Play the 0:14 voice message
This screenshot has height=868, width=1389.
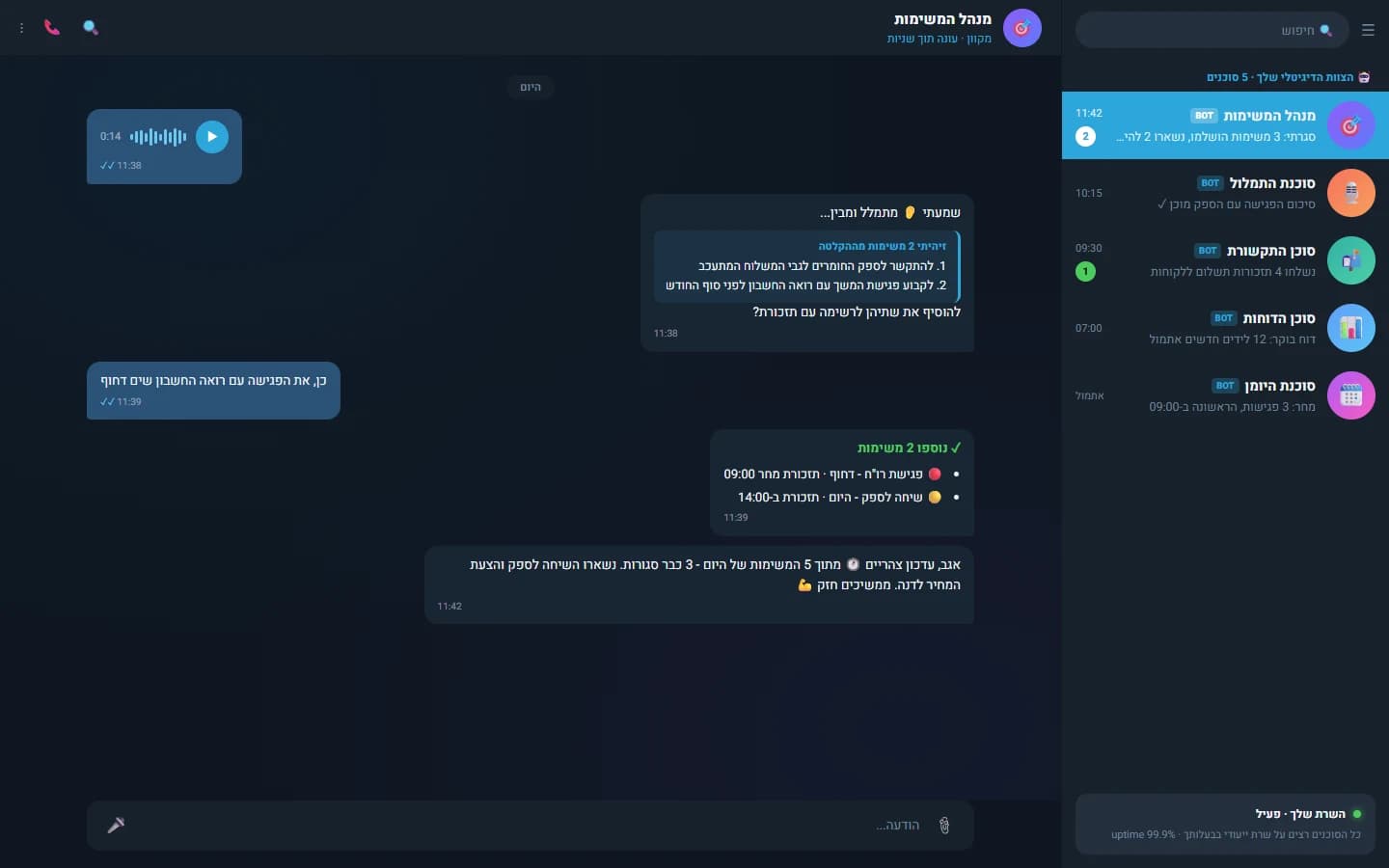[x=212, y=137]
